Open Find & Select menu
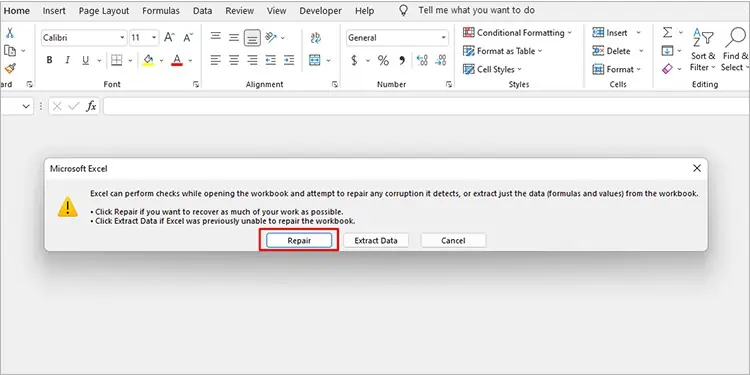Viewport: 750px width, 375px height. (735, 49)
